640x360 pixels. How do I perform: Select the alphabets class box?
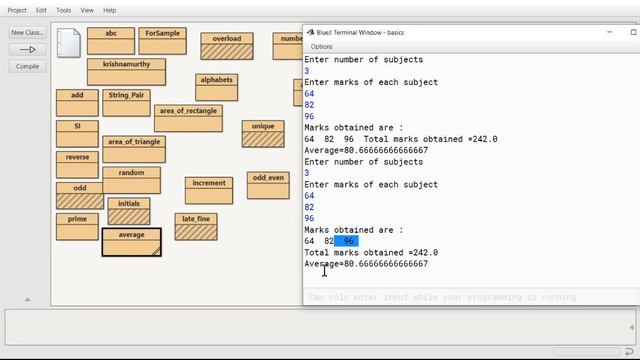(x=216, y=87)
